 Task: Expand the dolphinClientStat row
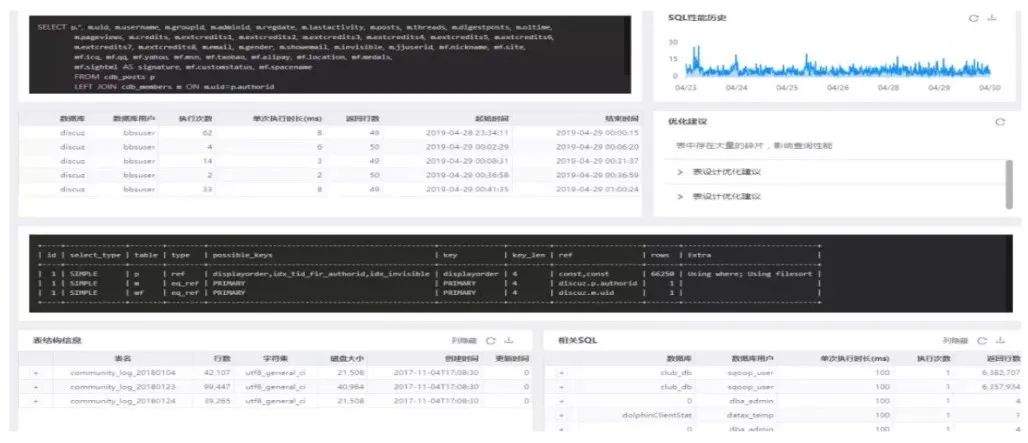562,415
